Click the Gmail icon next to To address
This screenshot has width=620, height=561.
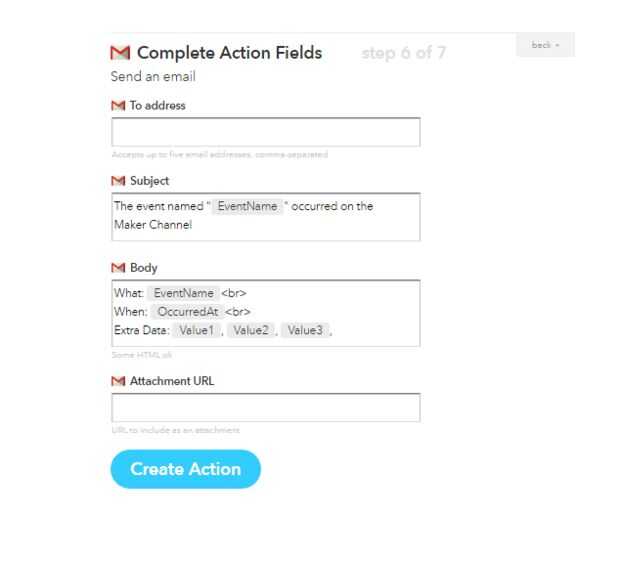click(x=117, y=105)
